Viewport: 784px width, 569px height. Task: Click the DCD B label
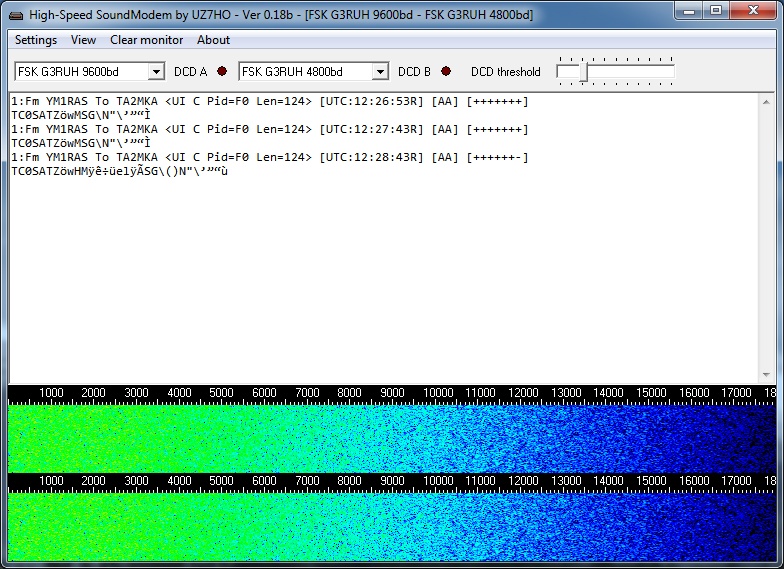coord(414,72)
